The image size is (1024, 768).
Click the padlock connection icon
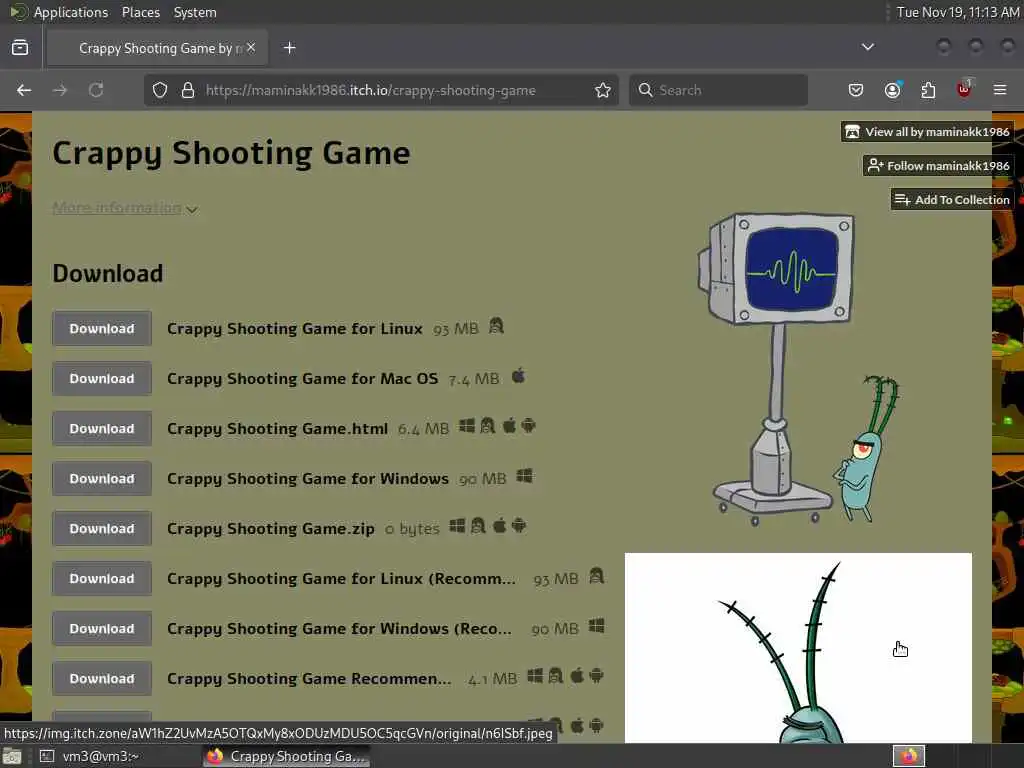click(188, 90)
